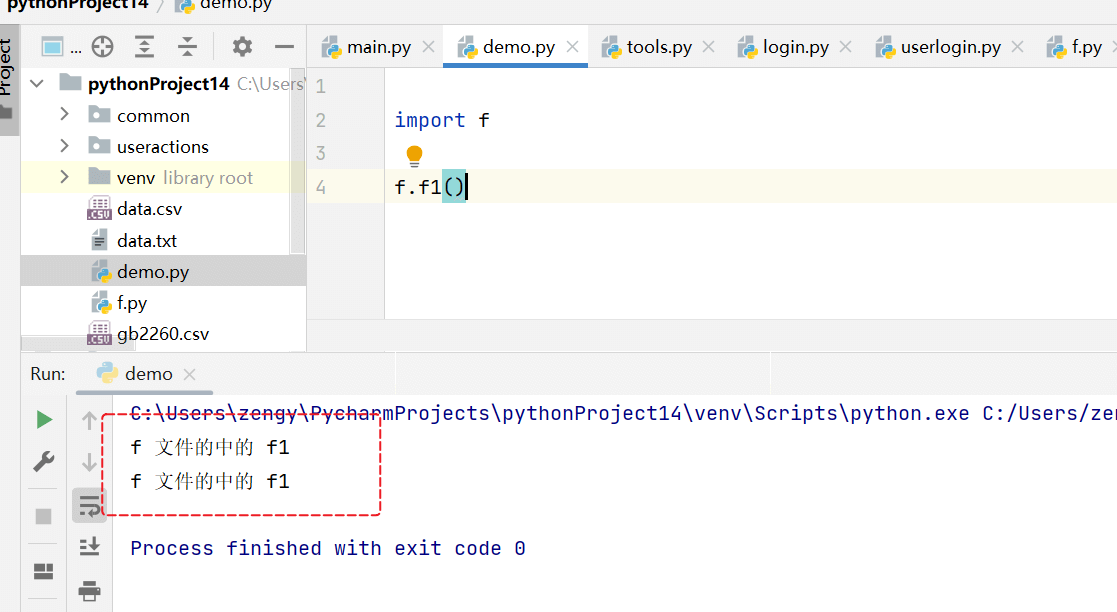The width and height of the screenshot is (1117, 612).
Task: Close the tools.py tab
Action: [708, 47]
